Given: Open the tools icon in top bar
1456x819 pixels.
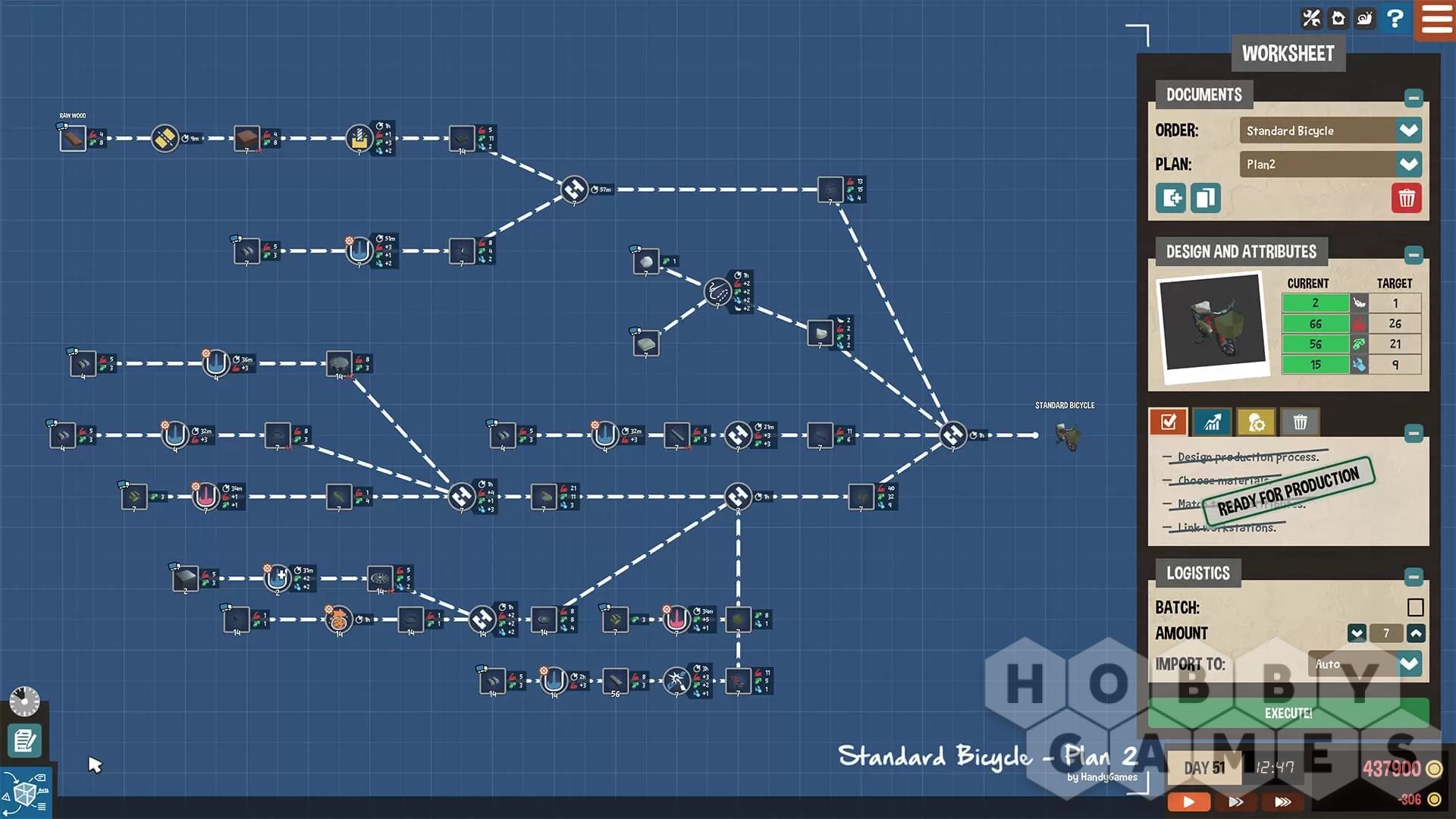Looking at the screenshot, I should (x=1311, y=18).
